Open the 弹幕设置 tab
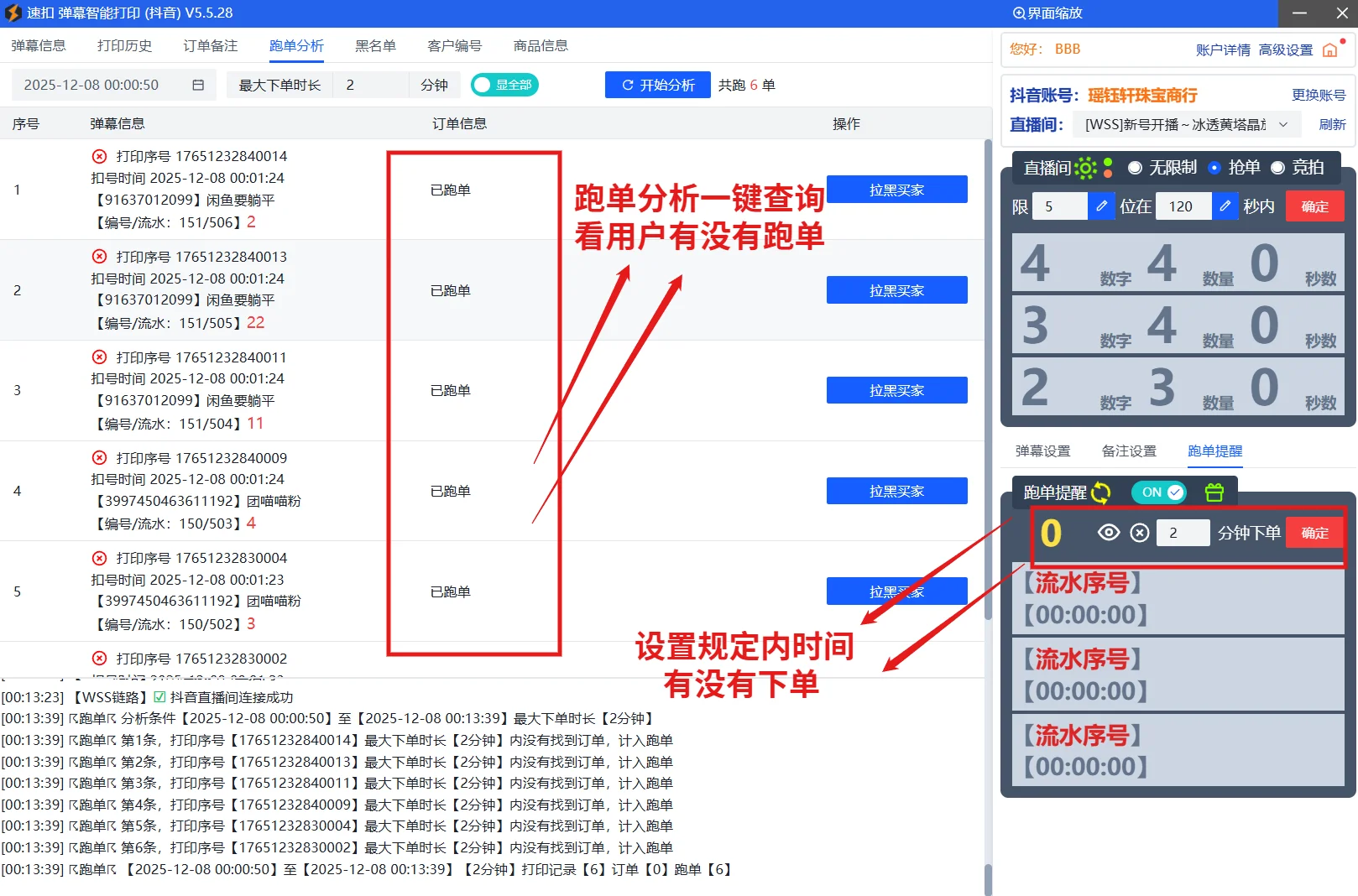 pyautogui.click(x=1045, y=451)
